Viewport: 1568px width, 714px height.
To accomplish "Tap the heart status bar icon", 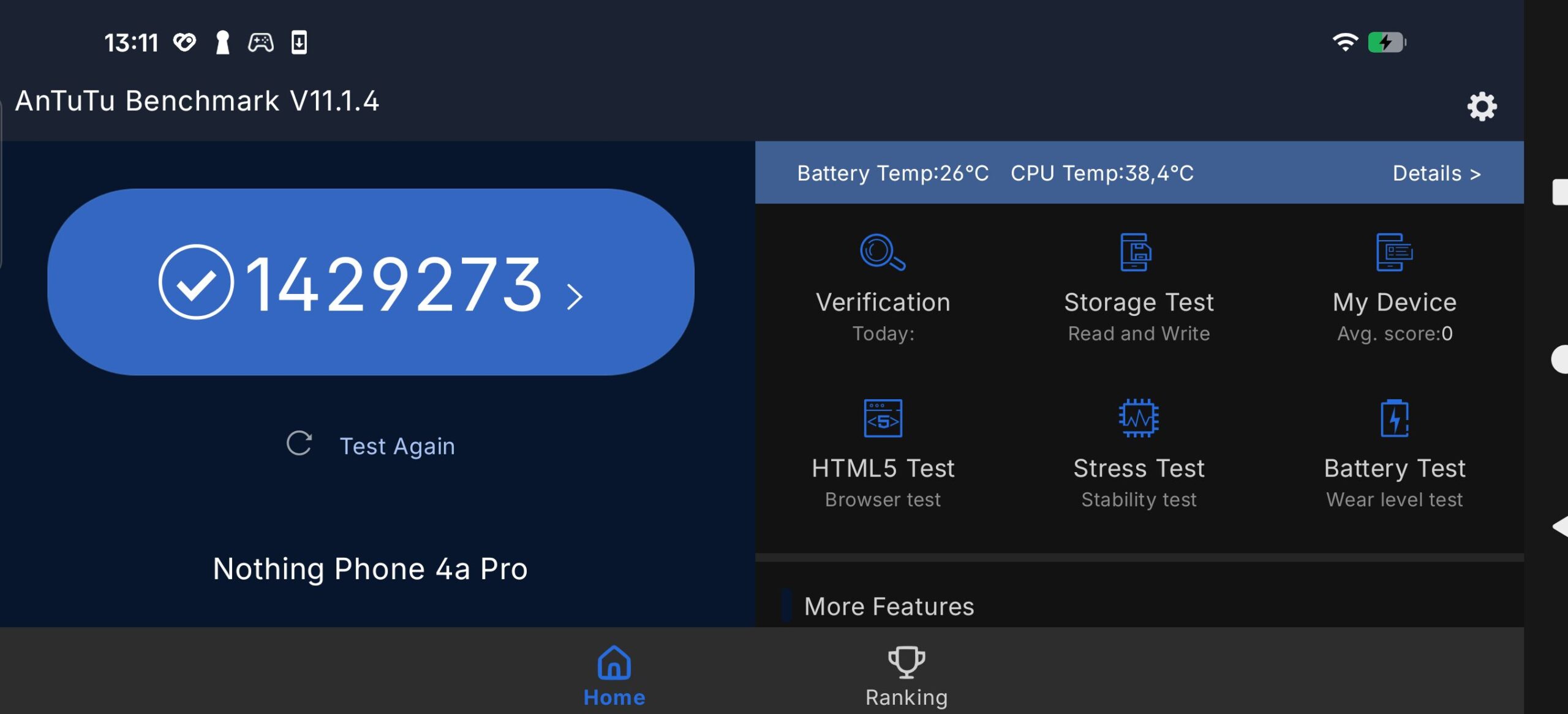I will [184, 42].
